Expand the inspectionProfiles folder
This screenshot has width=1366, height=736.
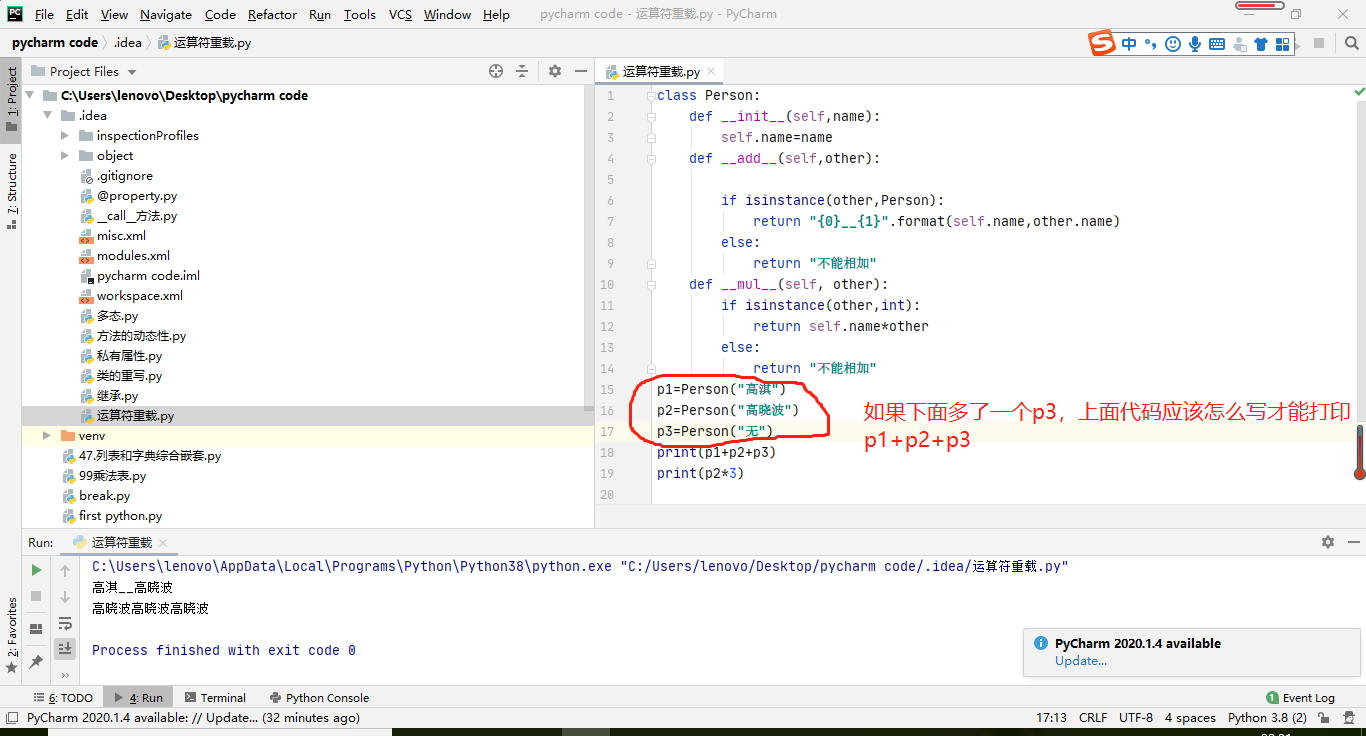click(65, 136)
